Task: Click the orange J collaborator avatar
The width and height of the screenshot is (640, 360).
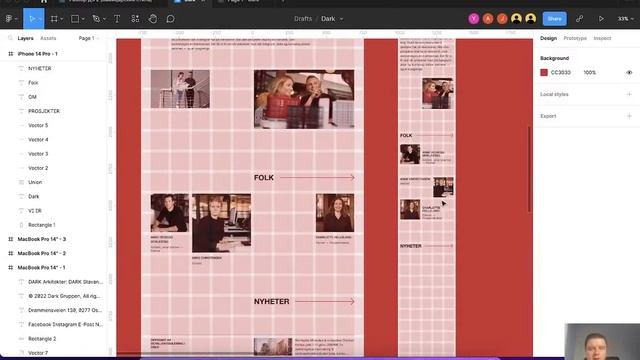Action: (x=502, y=18)
